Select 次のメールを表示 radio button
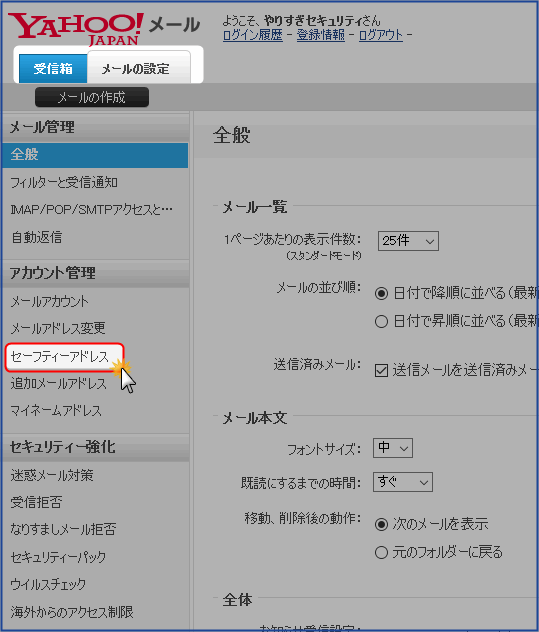Screen dimensions: 539x632 (381, 524)
